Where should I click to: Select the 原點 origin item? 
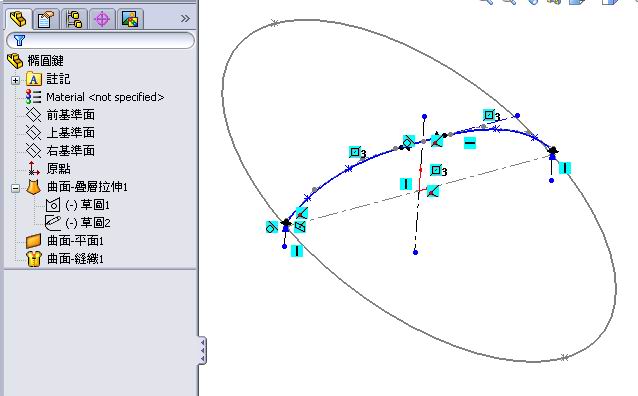58,168
